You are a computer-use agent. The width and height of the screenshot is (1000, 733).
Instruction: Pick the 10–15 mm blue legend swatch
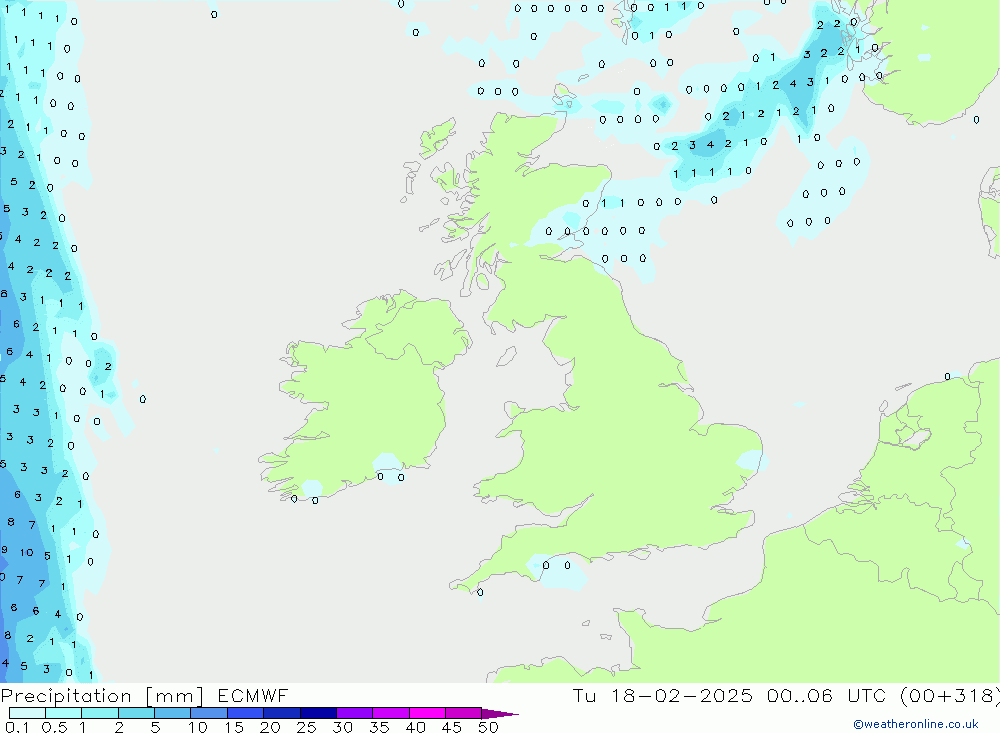[x=209, y=713]
